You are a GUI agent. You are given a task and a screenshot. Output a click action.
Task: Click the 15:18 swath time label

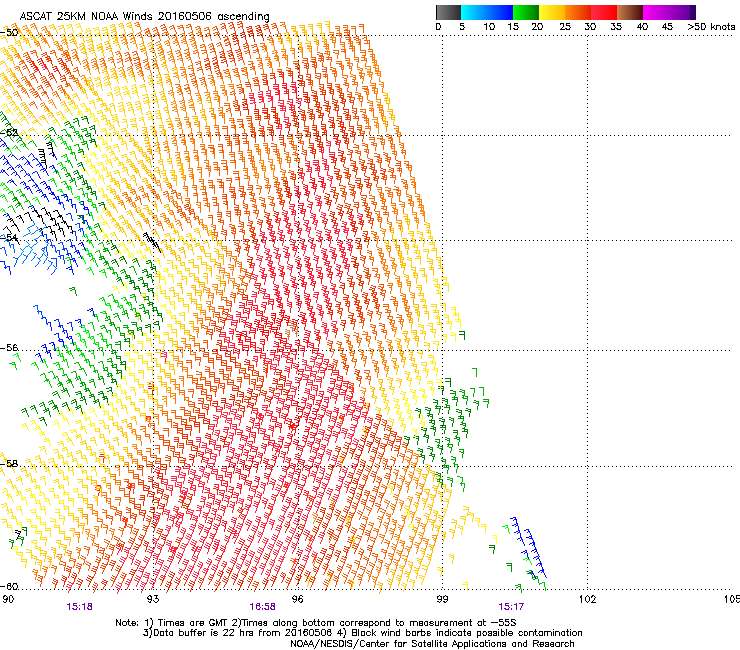click(x=79, y=607)
